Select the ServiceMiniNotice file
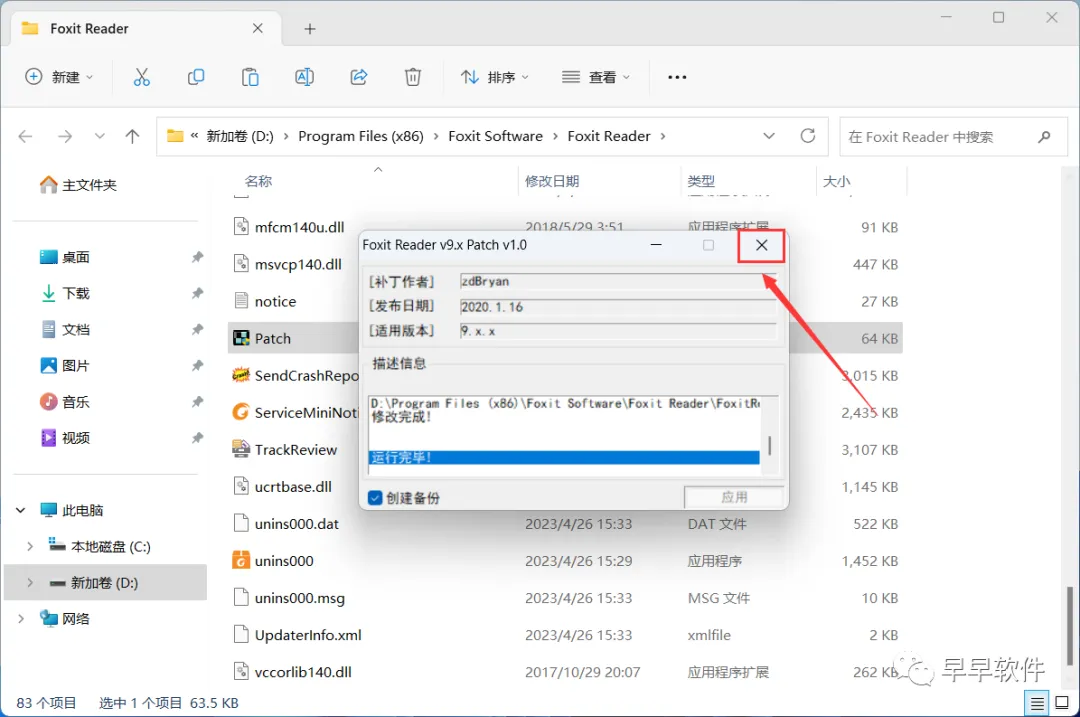Image resolution: width=1080 pixels, height=717 pixels. (306, 413)
